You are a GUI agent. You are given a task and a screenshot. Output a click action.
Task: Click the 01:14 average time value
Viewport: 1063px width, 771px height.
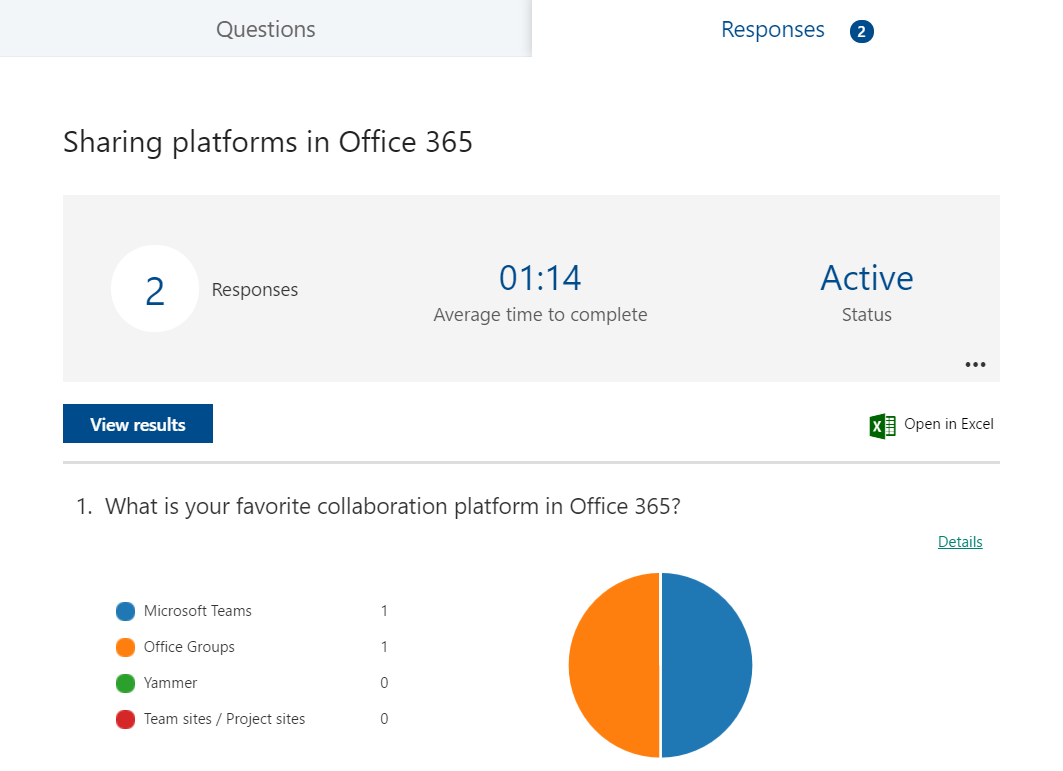tap(540, 278)
